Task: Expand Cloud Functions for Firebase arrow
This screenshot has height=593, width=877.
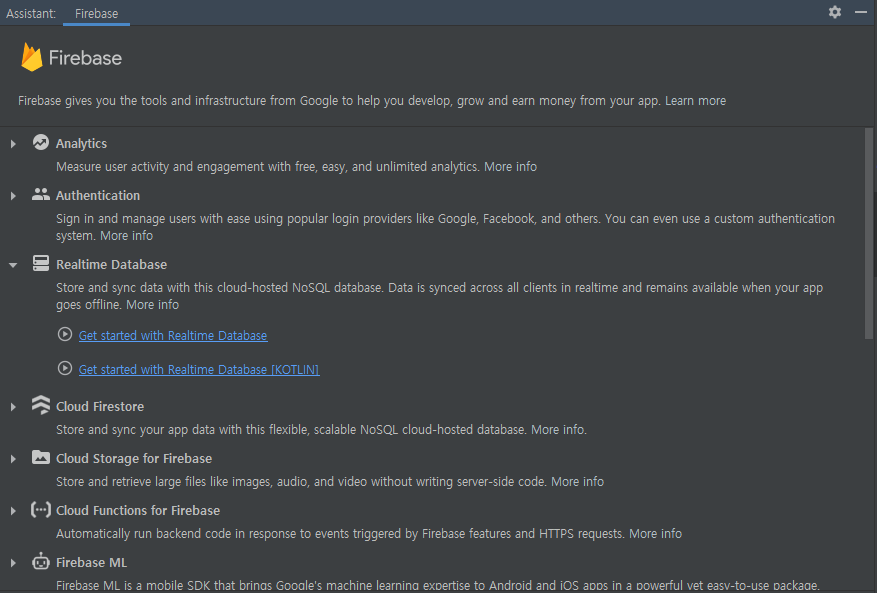Action: pos(13,511)
